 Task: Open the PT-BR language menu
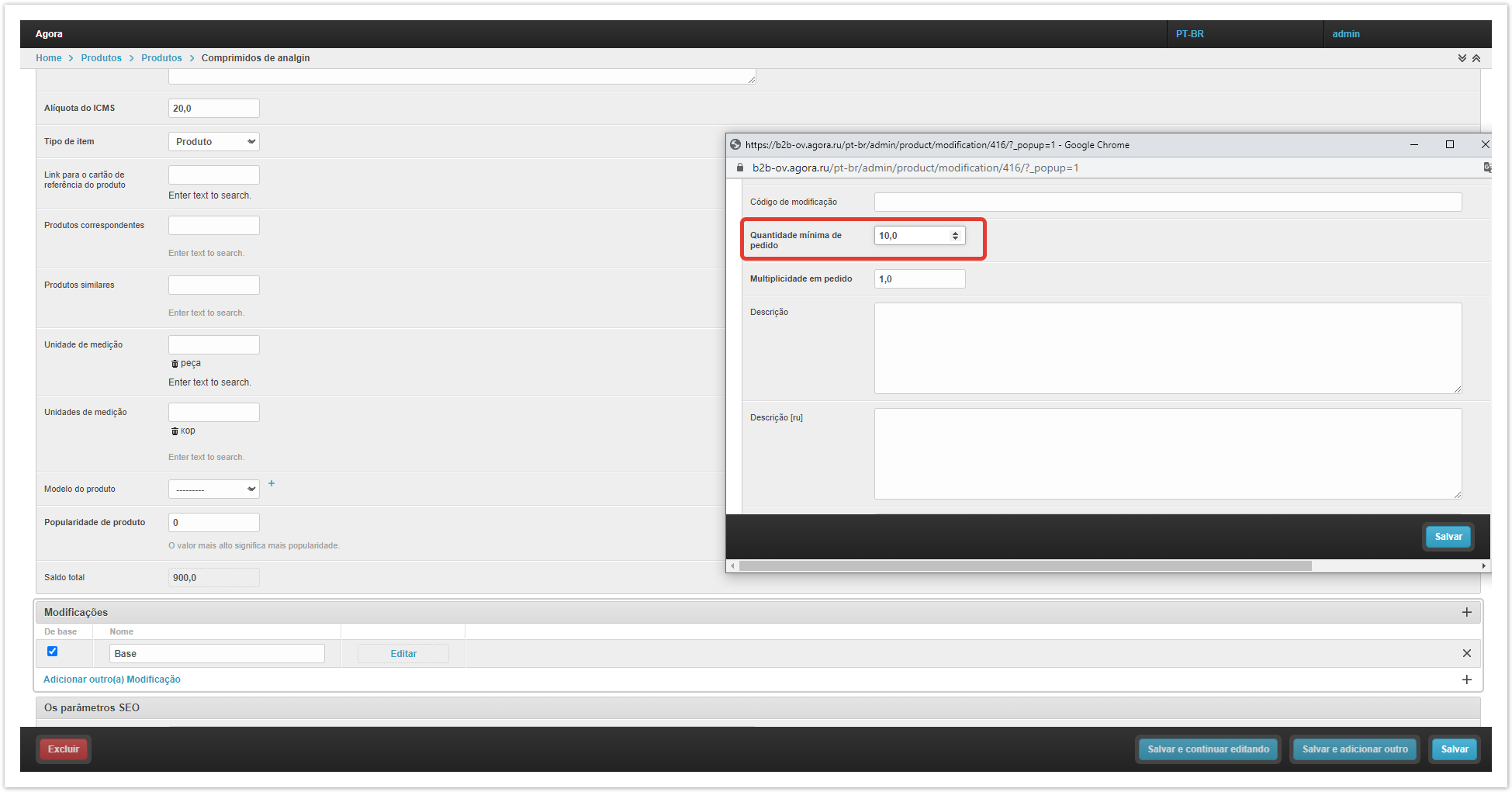[1189, 34]
